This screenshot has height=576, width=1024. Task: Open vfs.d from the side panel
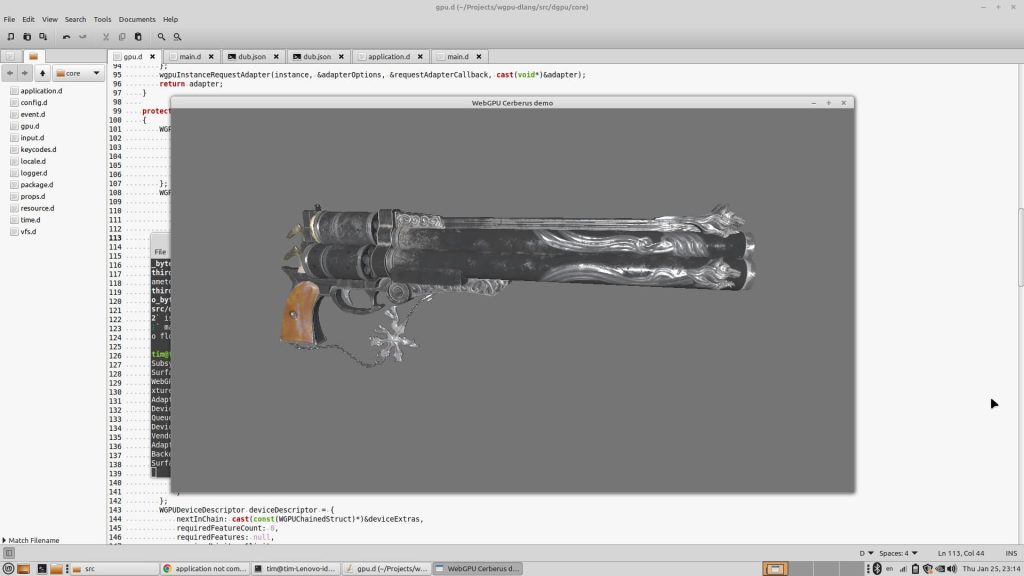click(x=28, y=232)
